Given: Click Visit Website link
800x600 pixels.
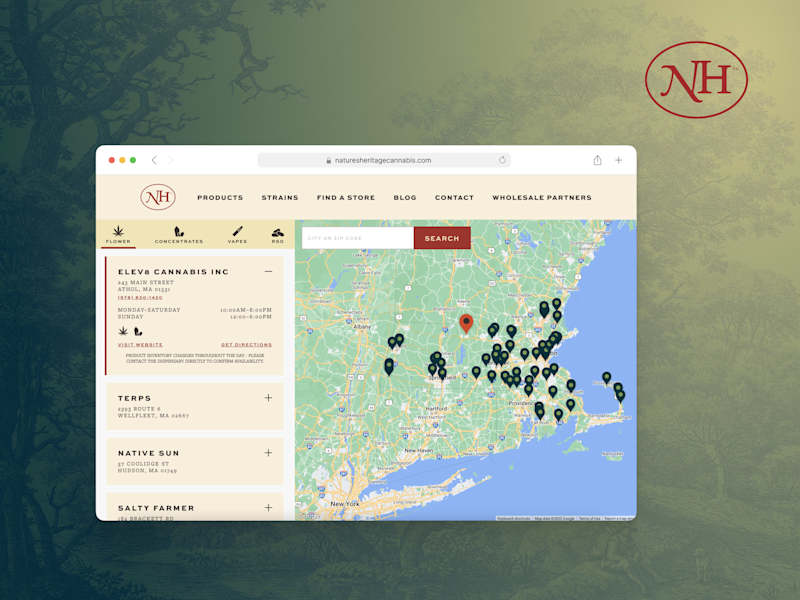Looking at the screenshot, I should tap(140, 345).
